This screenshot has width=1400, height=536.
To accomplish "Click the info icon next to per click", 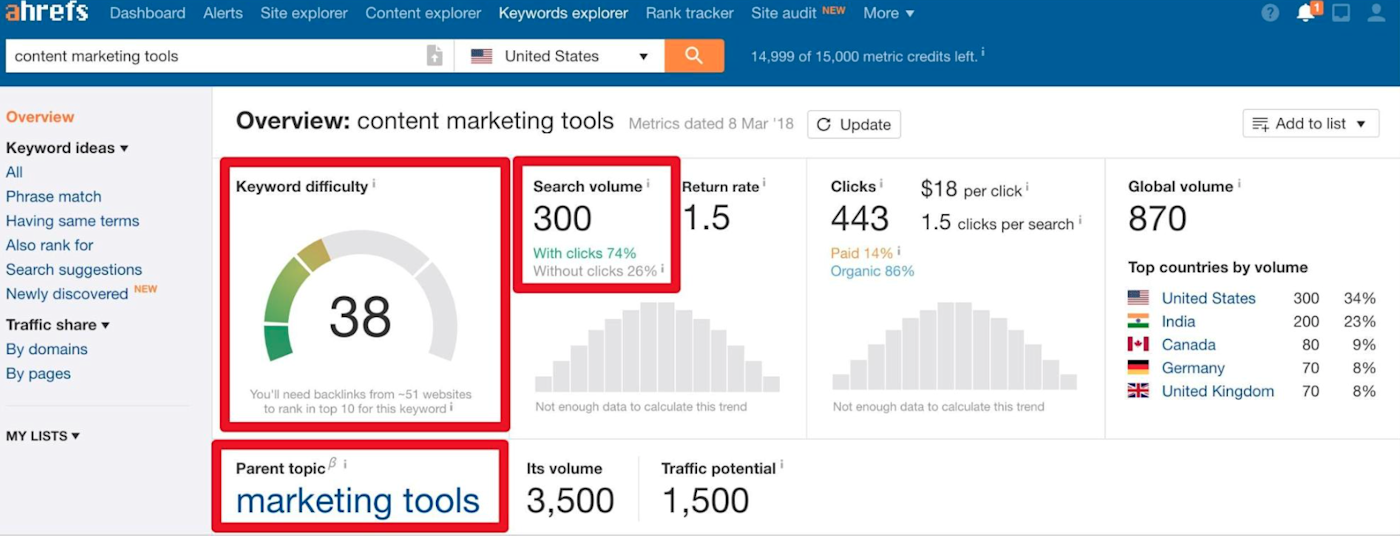I will (x=1027, y=187).
